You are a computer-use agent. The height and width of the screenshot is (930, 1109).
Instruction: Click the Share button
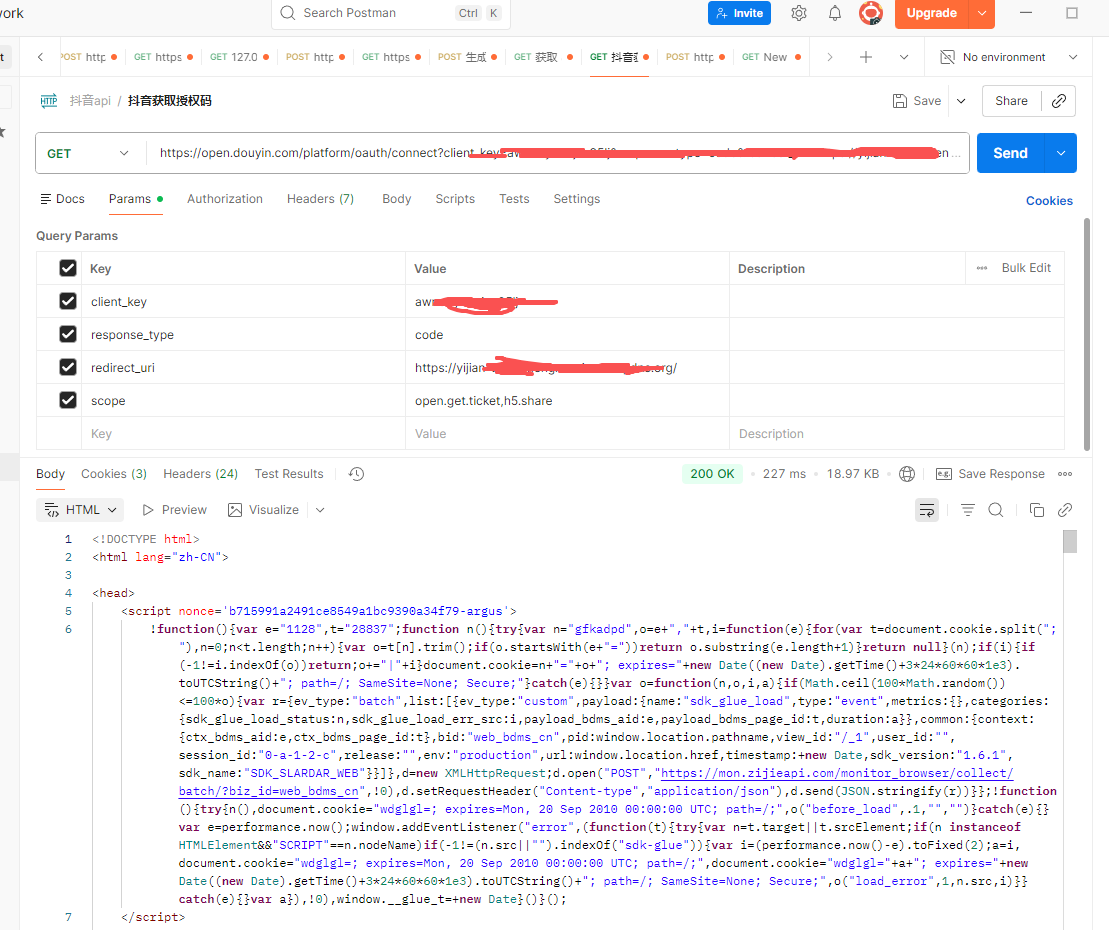(x=1011, y=100)
